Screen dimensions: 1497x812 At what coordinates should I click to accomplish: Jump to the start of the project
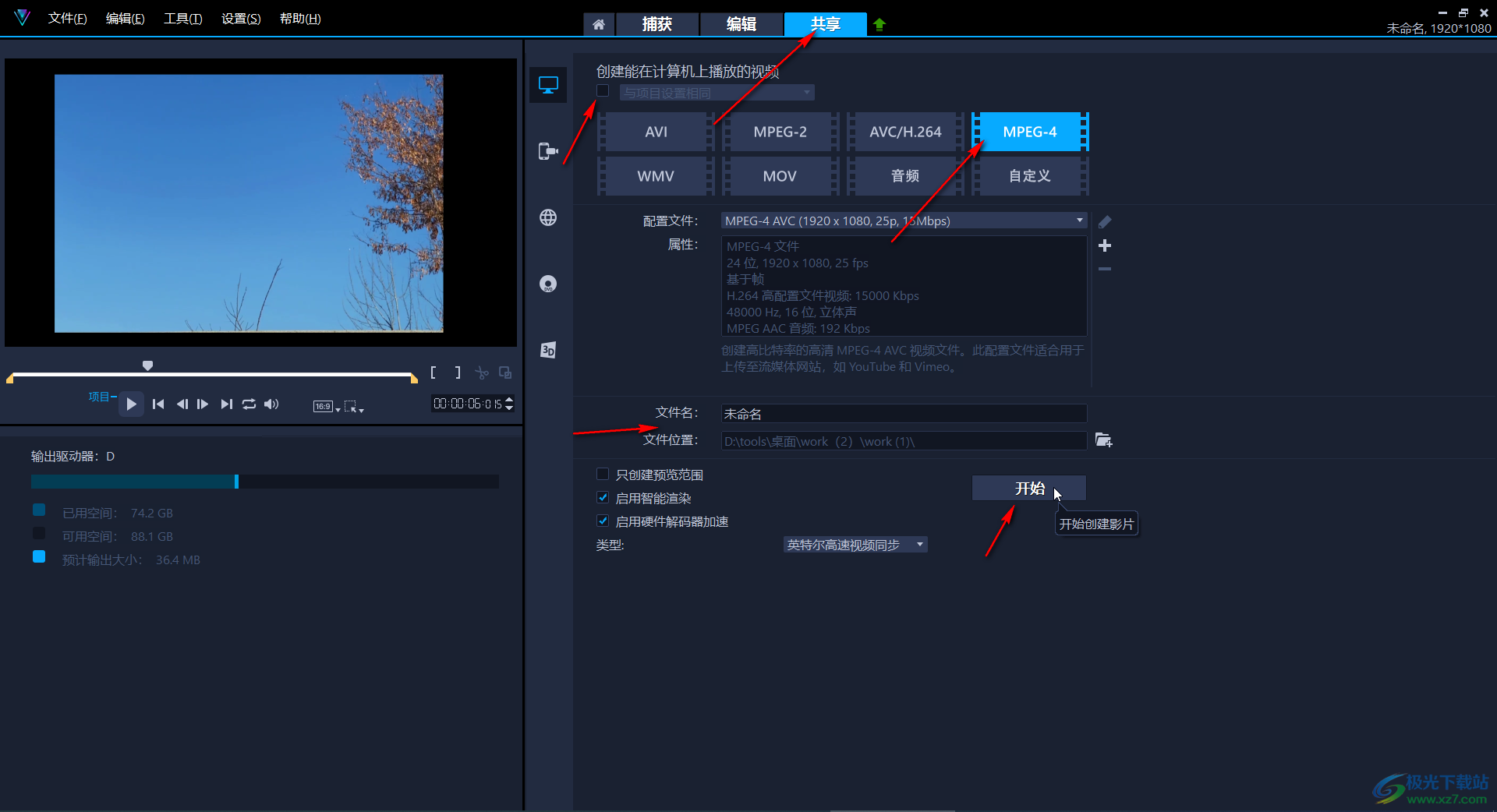(x=158, y=404)
